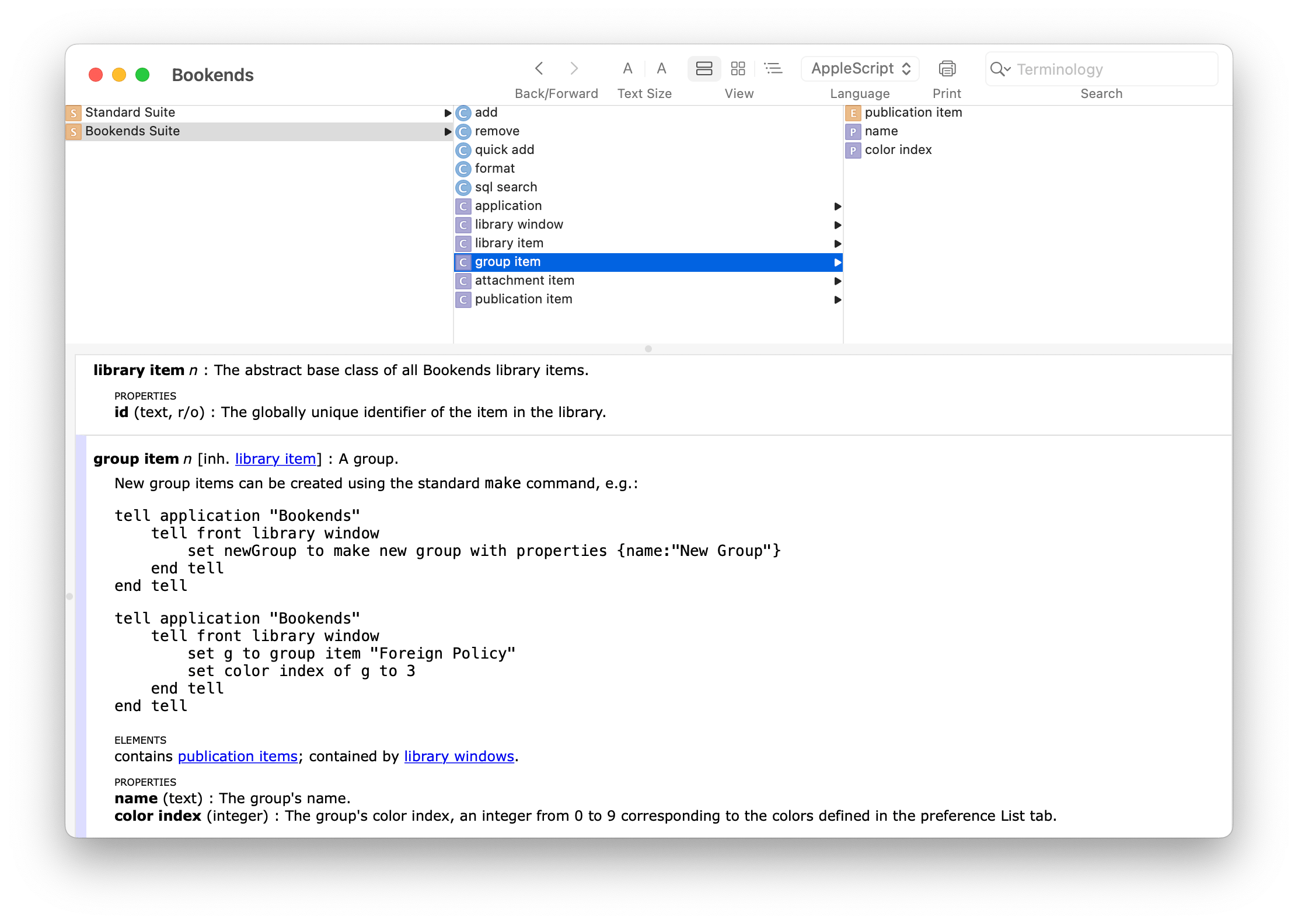Screen dimensions: 1298x924
Task: Select the attachment item class
Action: pos(524,280)
